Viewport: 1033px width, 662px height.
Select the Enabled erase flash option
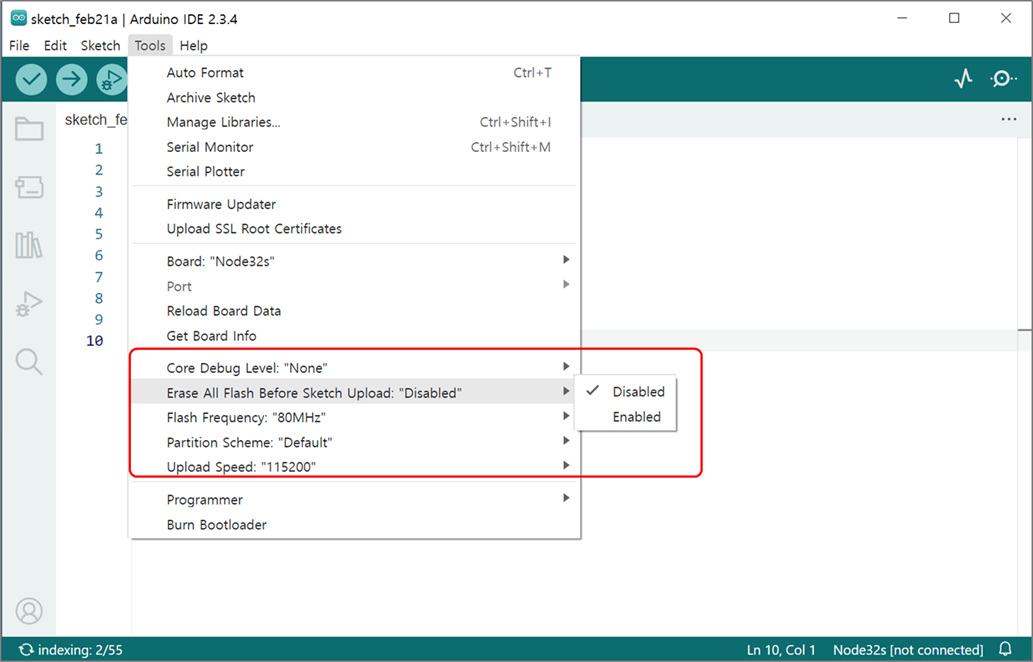(626, 417)
